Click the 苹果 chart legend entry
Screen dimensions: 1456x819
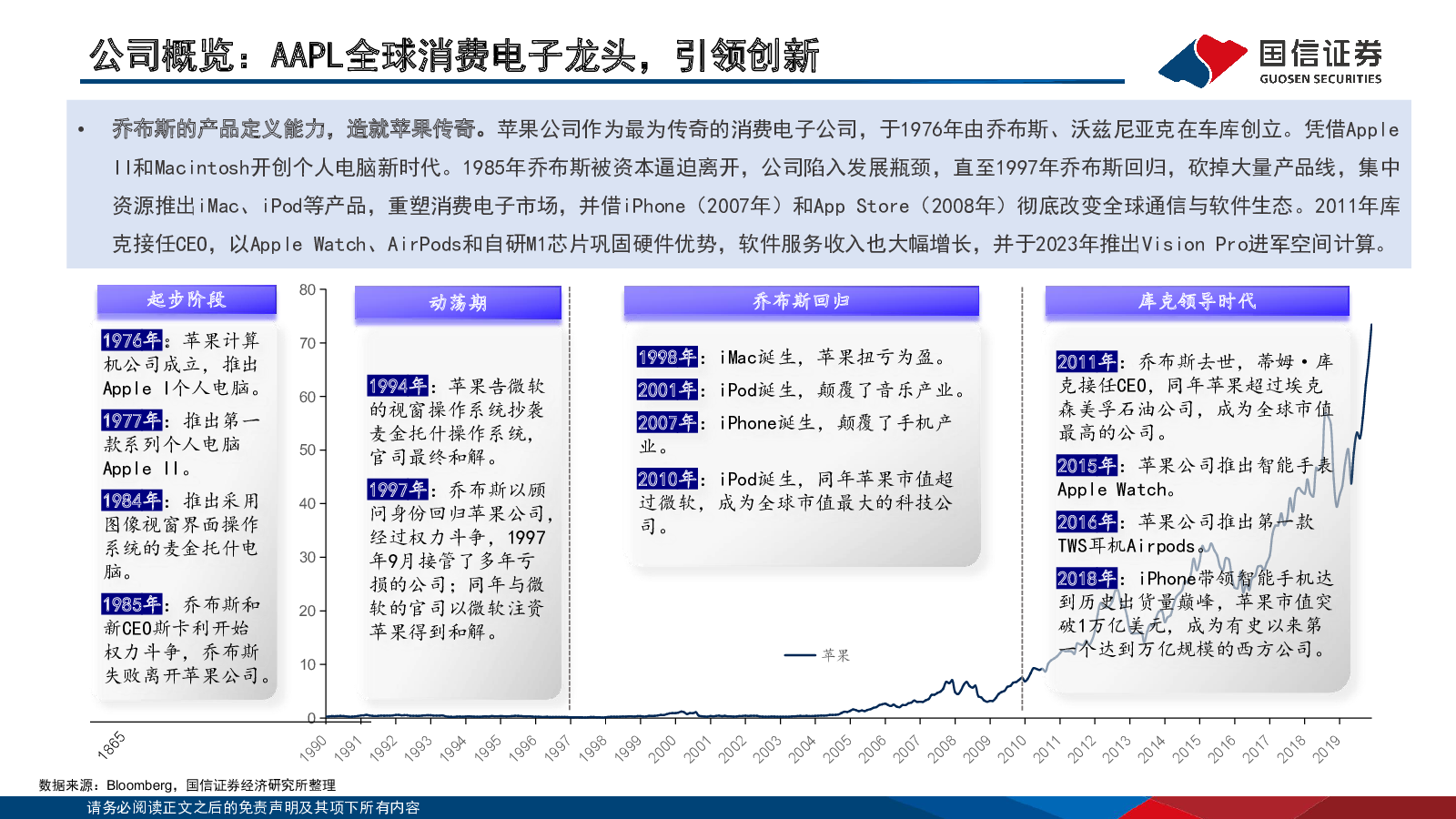[x=817, y=654]
